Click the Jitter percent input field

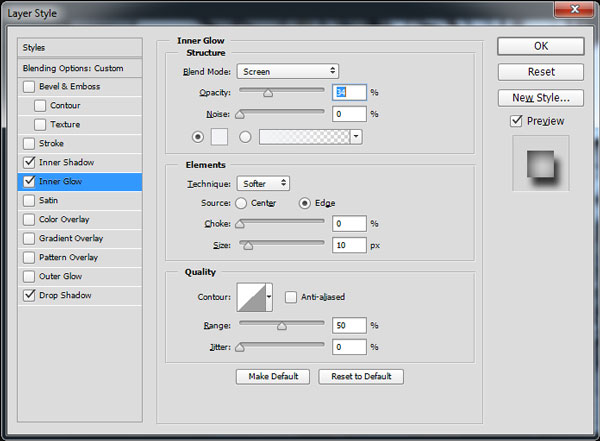(349, 347)
